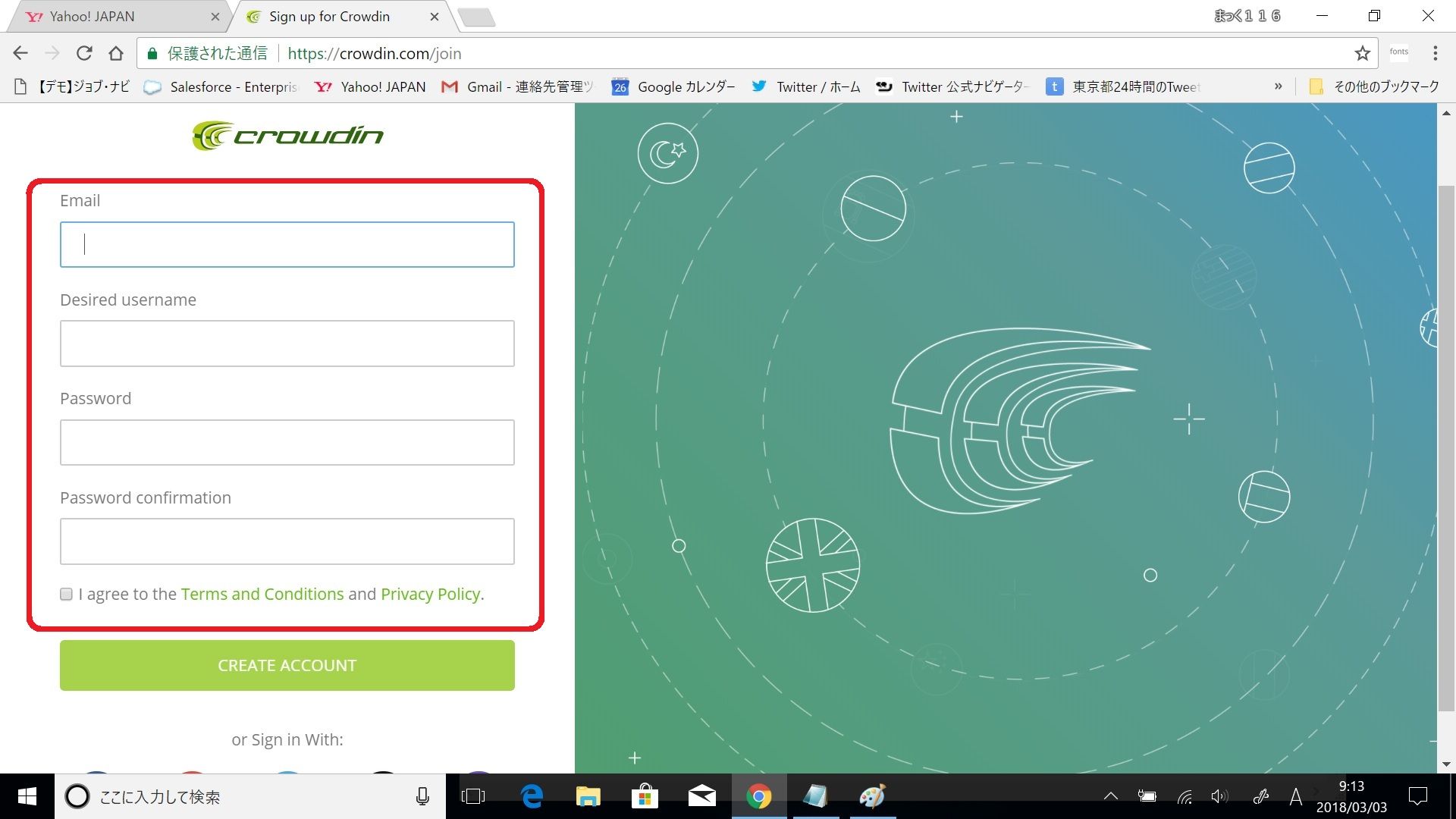Open the Action Center notifications icon
Image resolution: width=1456 pixels, height=819 pixels.
point(1417,796)
